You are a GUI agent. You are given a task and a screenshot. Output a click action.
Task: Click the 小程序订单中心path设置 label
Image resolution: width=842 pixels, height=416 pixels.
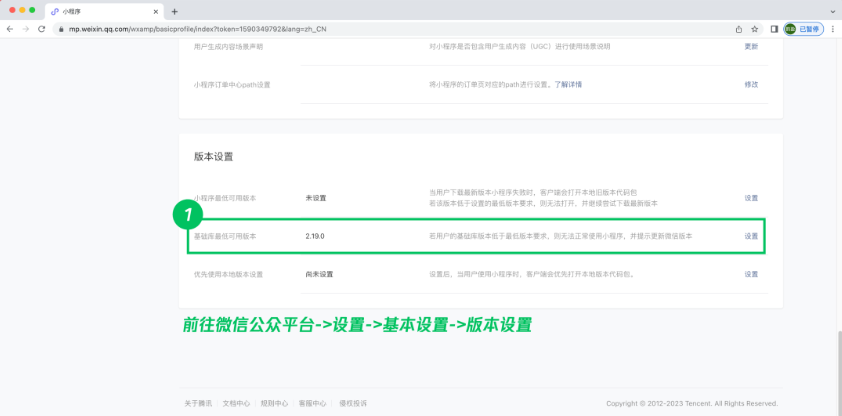click(x=232, y=84)
